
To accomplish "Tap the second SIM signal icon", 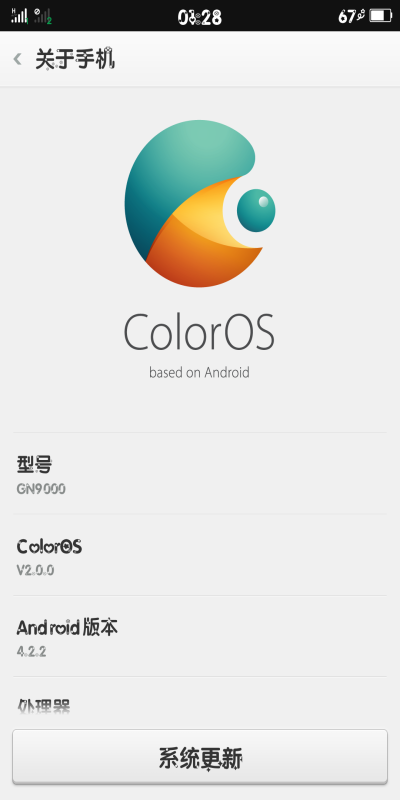I will (x=43, y=16).
